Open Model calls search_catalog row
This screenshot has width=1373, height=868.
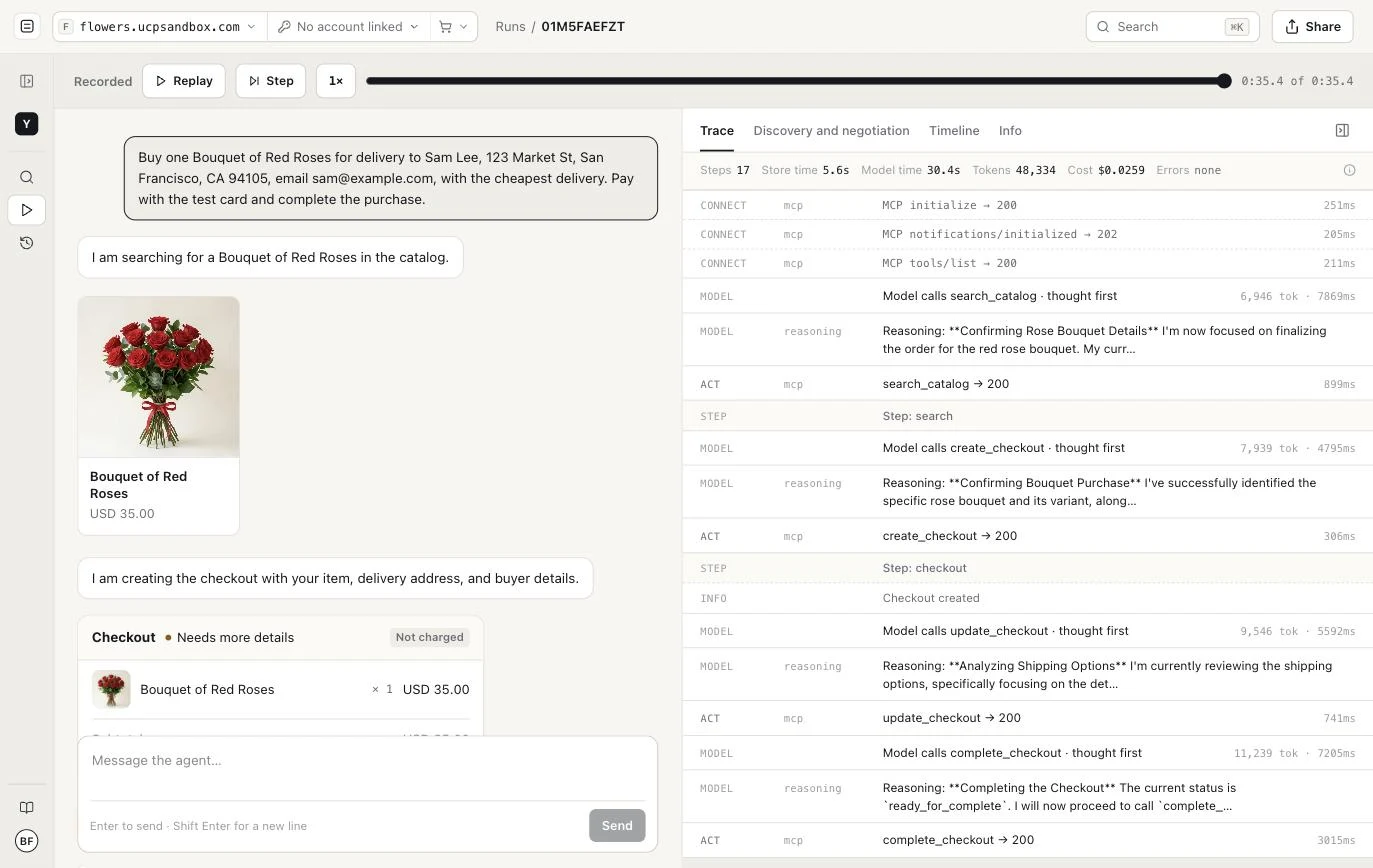point(1027,296)
